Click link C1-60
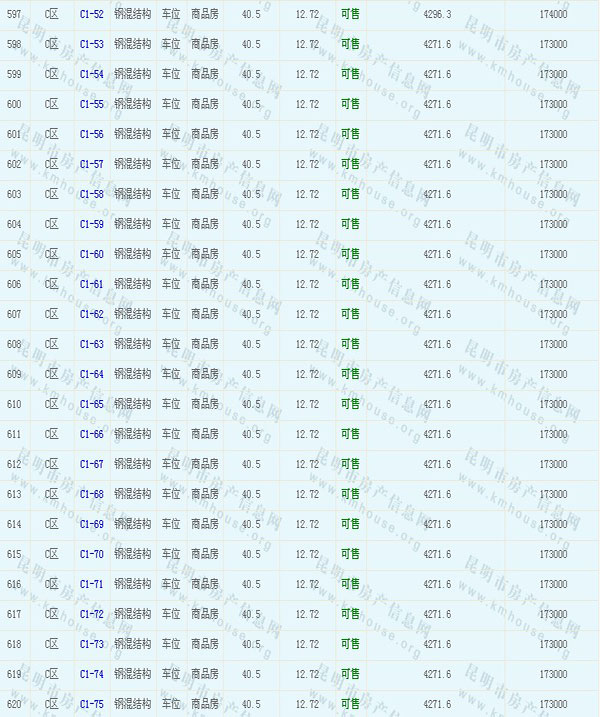The width and height of the screenshot is (600, 717). pos(91,254)
